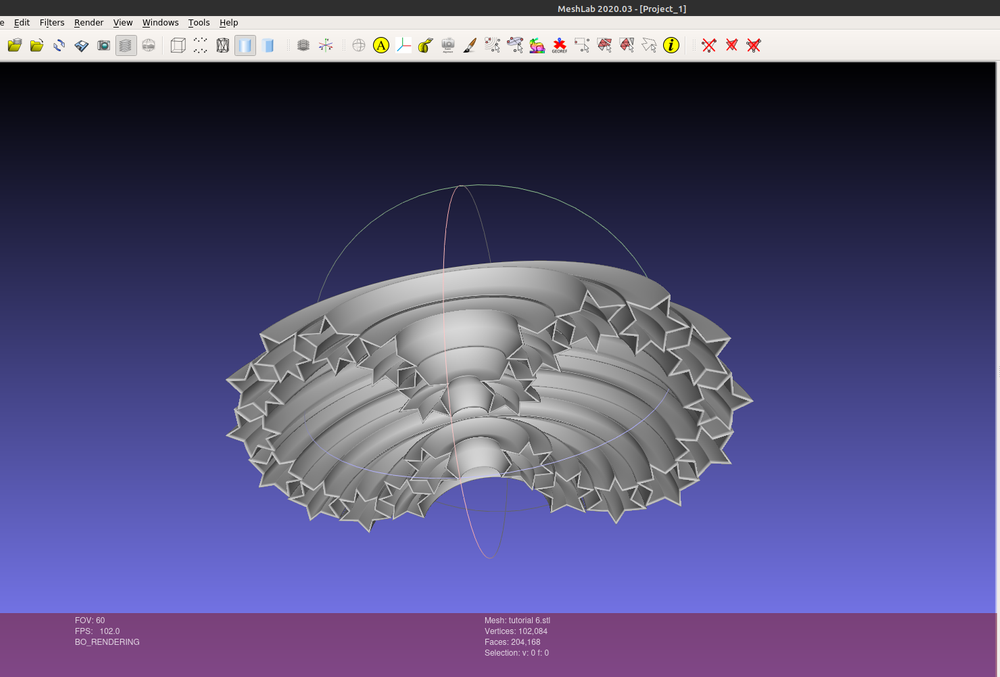
Task: Expand the Help menu
Action: click(229, 22)
